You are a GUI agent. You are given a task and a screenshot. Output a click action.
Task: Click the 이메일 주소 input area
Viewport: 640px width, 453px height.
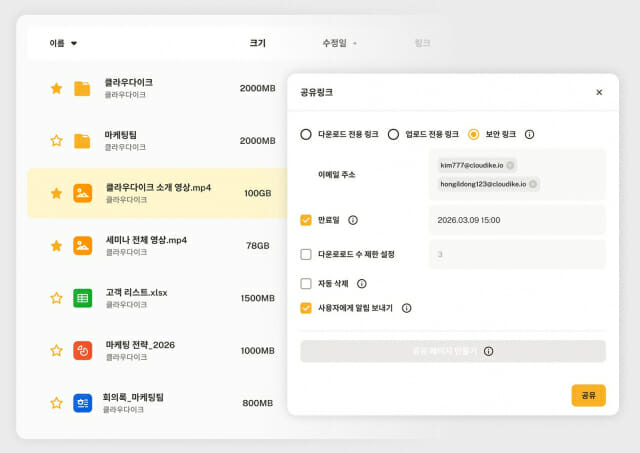[x=517, y=175]
